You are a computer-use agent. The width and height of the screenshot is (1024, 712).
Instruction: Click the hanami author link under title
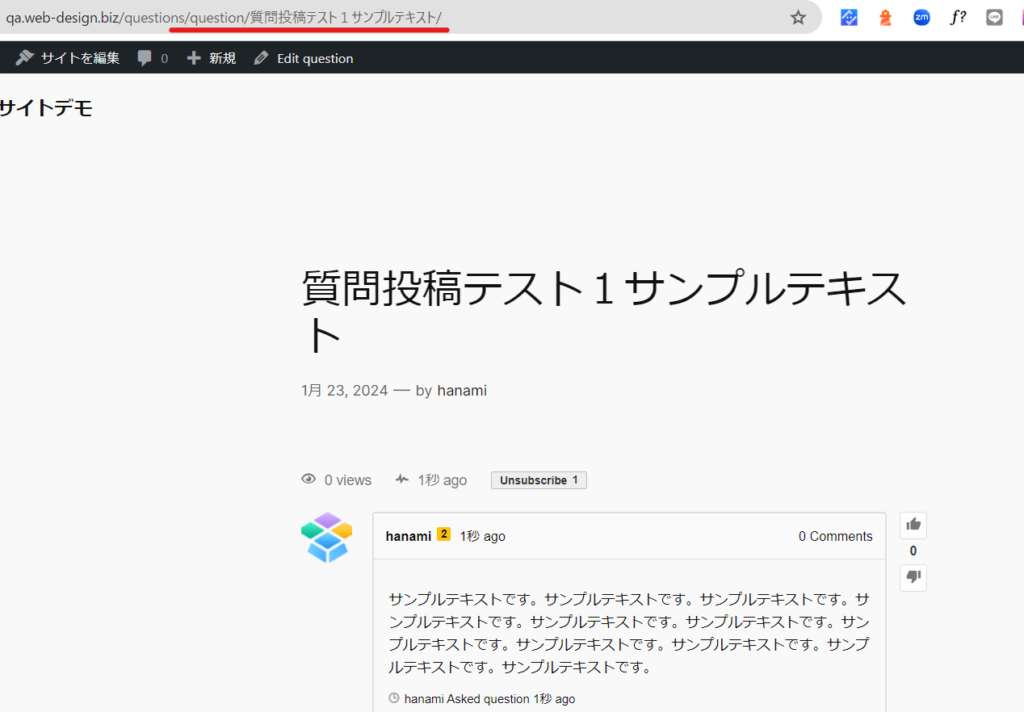point(461,390)
